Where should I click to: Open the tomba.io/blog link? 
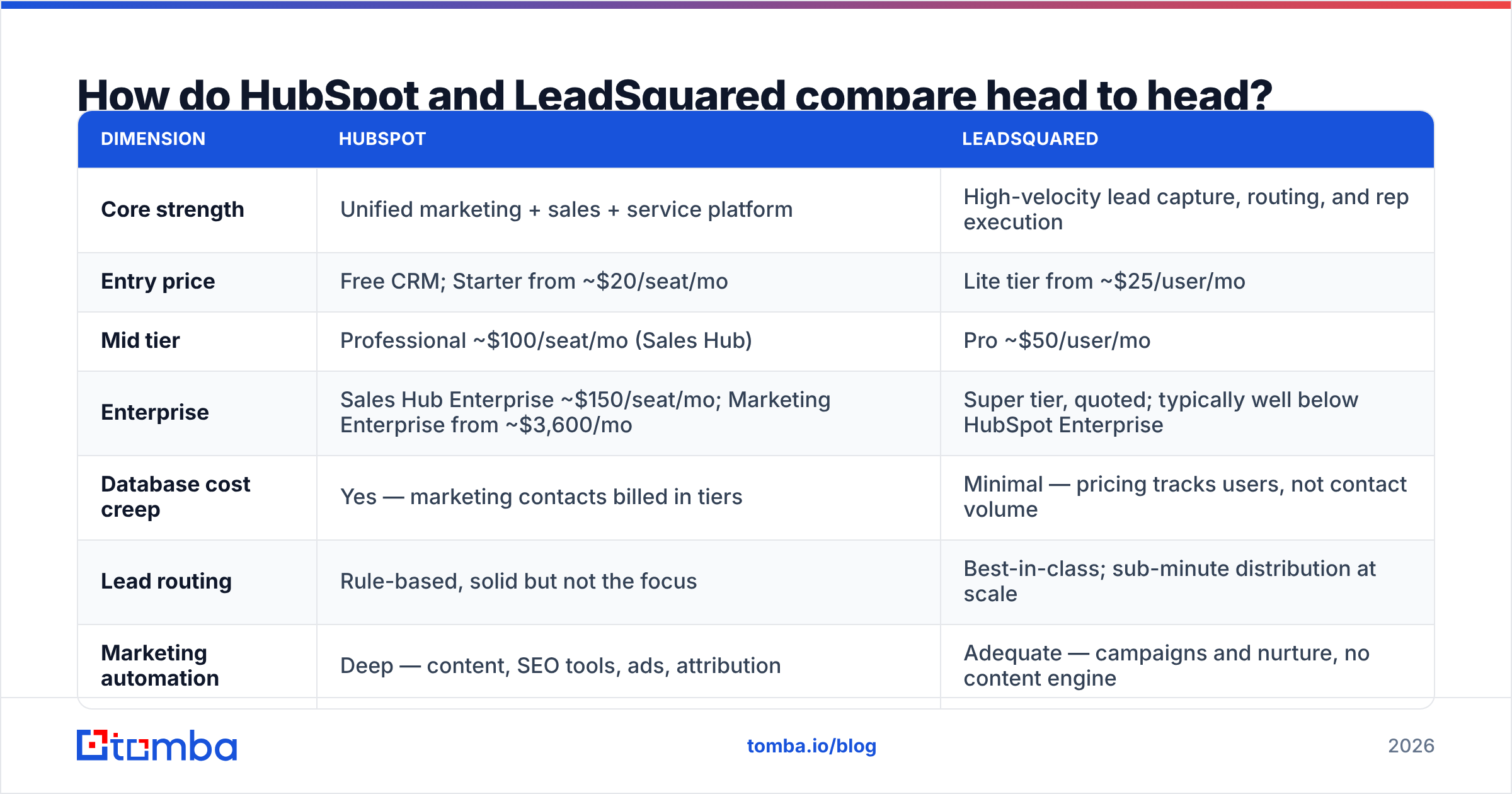pos(811,746)
